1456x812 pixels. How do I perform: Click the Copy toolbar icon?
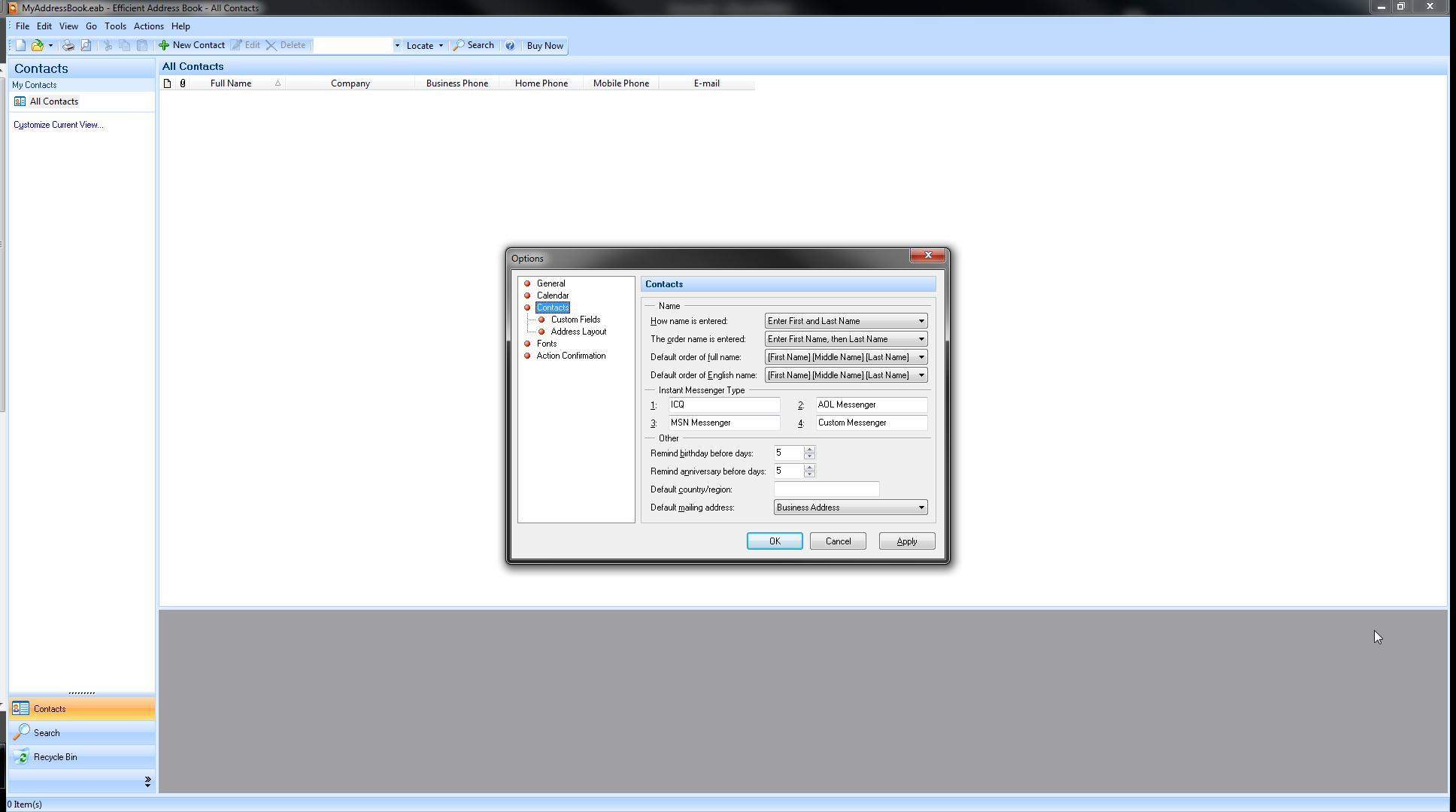click(124, 45)
